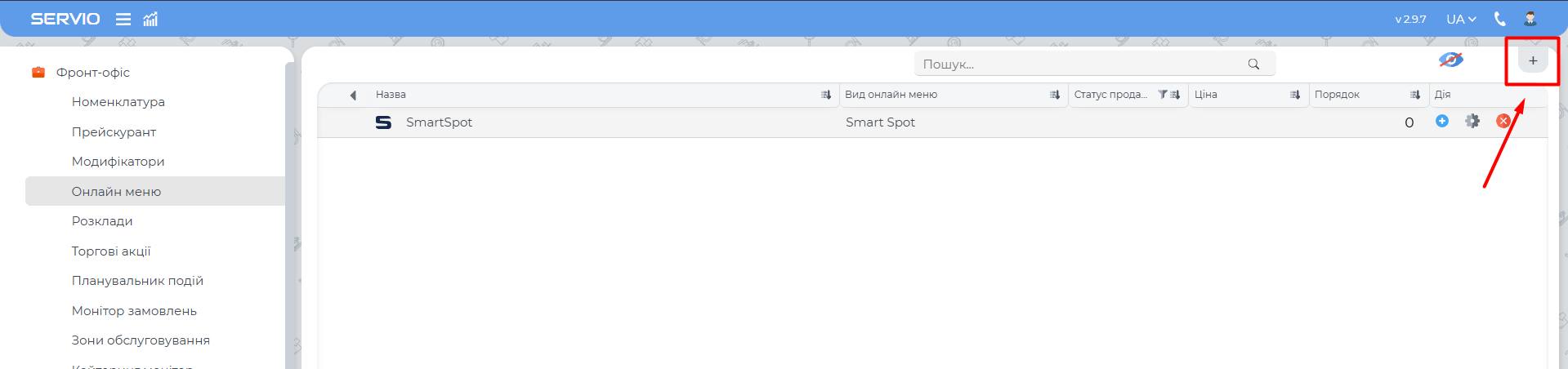Expand the Фронт-офіс sidebar section
Screen dimensions: 1568x369
coord(92,73)
